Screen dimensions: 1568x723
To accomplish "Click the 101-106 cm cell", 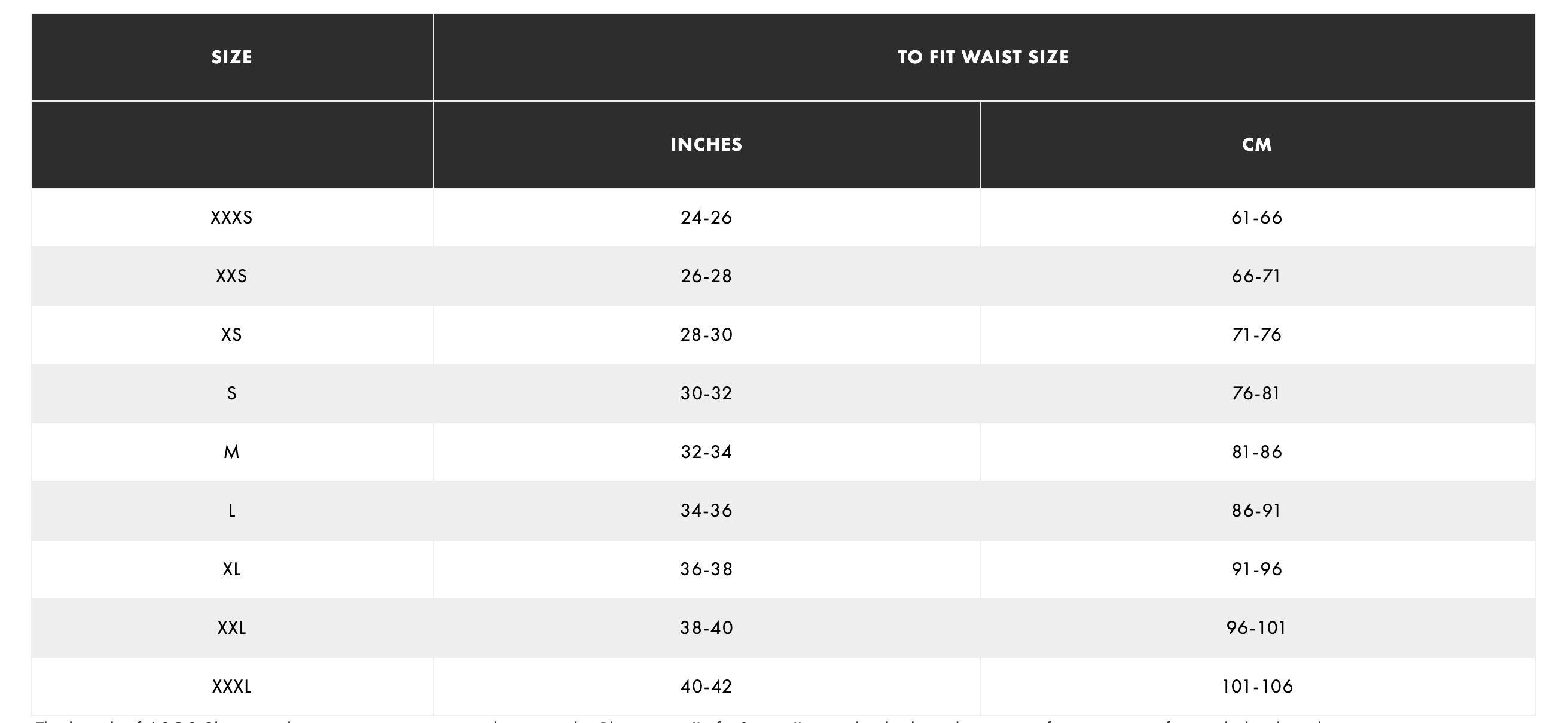I will pyautogui.click(x=1257, y=687).
